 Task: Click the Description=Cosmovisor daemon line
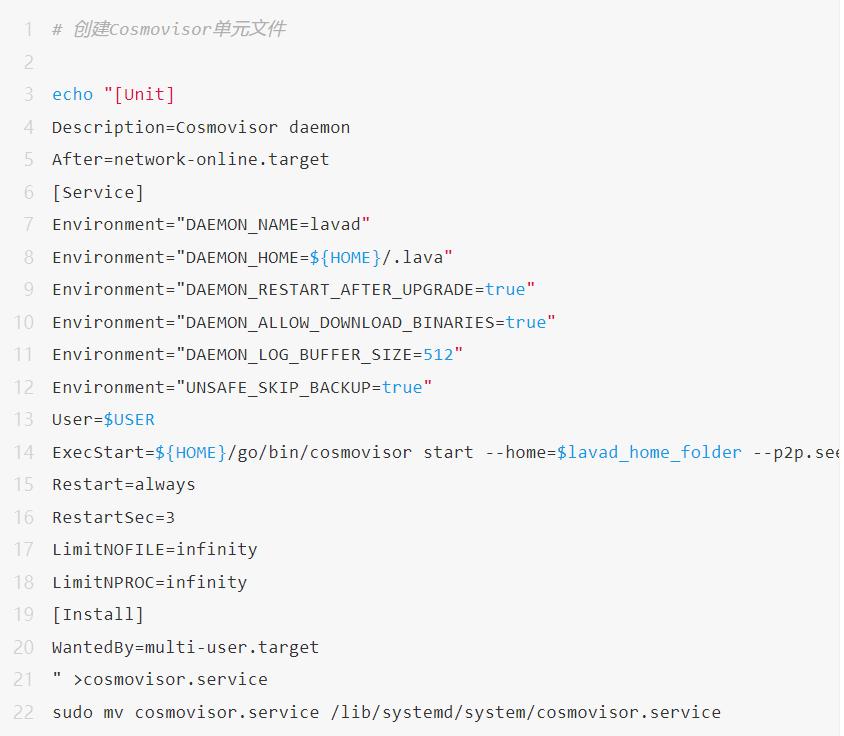(201, 127)
